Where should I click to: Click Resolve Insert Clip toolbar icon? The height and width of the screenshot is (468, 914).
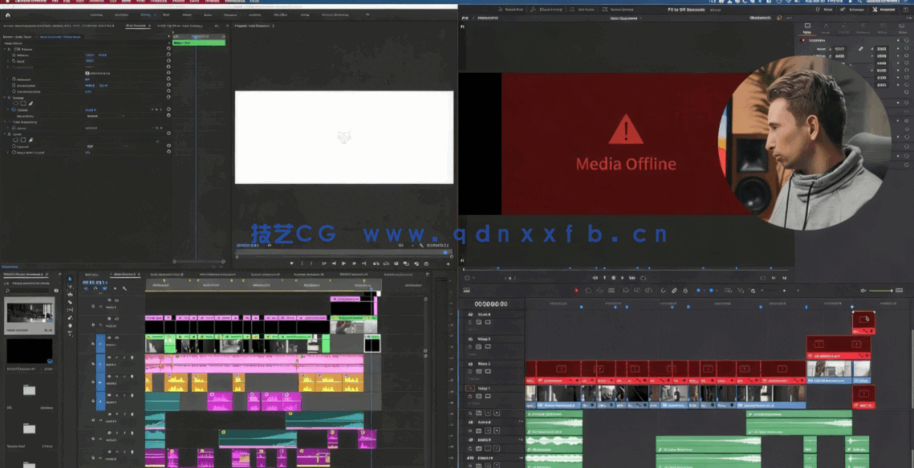(625, 290)
